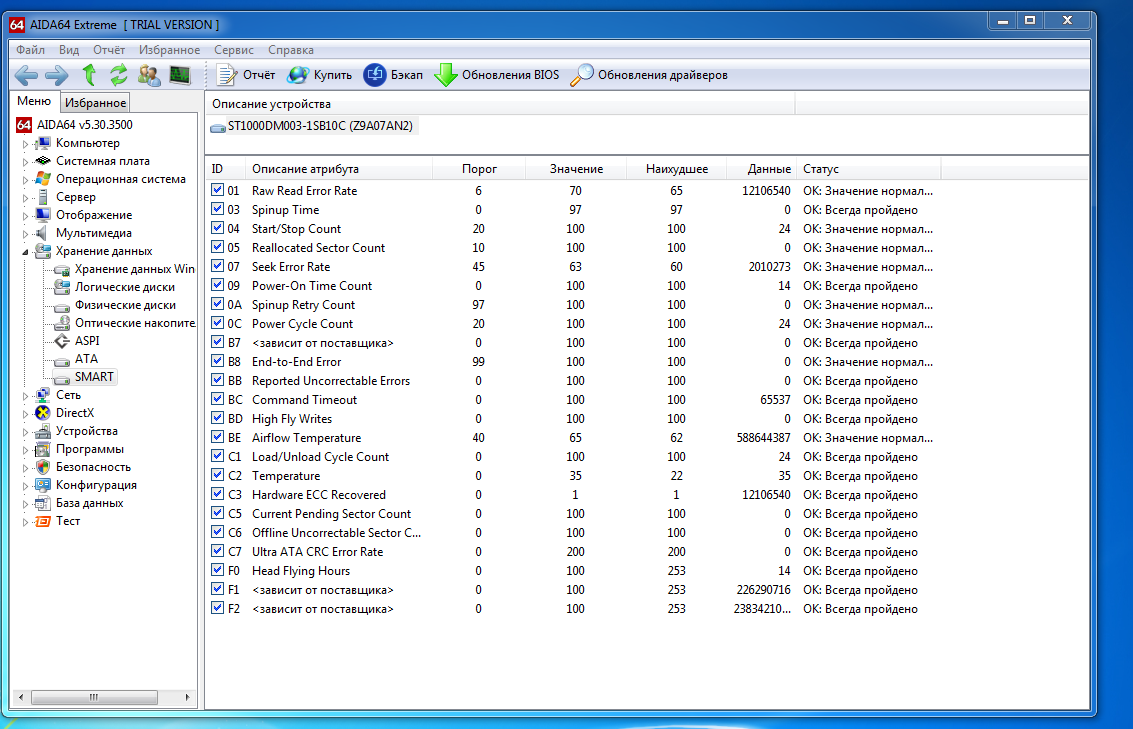Click the Бэкап backup icon
The width and height of the screenshot is (1133, 729).
tap(374, 74)
